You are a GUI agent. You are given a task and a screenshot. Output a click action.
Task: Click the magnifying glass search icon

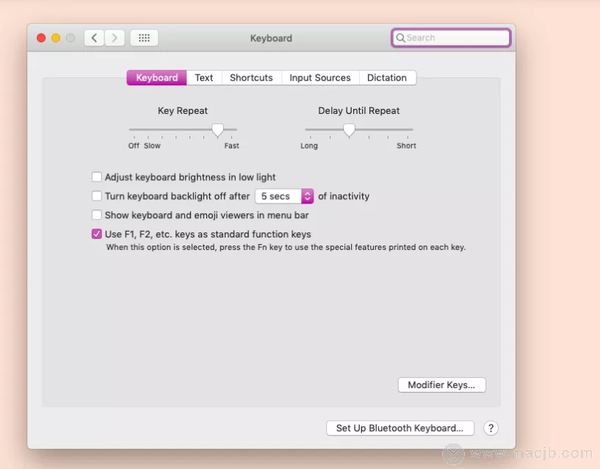[400, 38]
